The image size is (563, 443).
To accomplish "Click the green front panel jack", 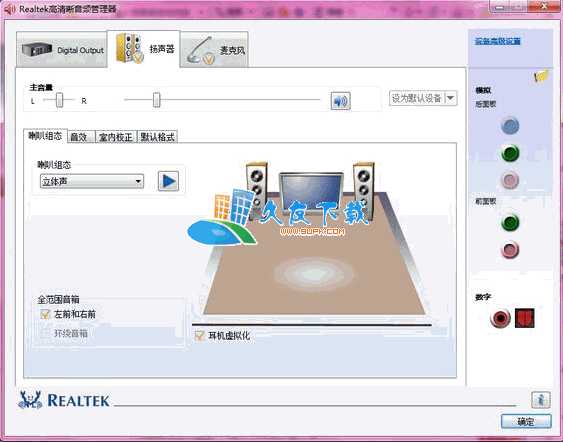I will pyautogui.click(x=510, y=222).
